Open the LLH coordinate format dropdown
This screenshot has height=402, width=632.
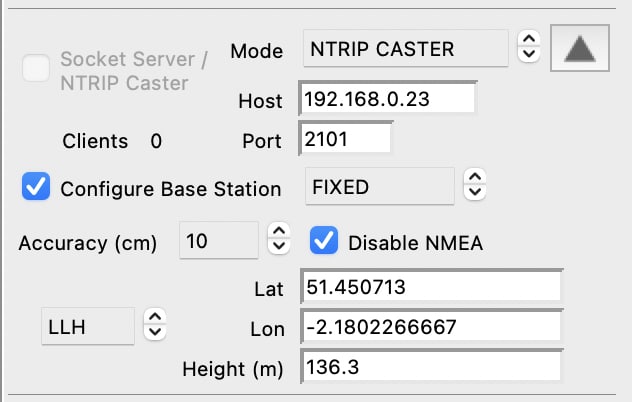[88, 326]
